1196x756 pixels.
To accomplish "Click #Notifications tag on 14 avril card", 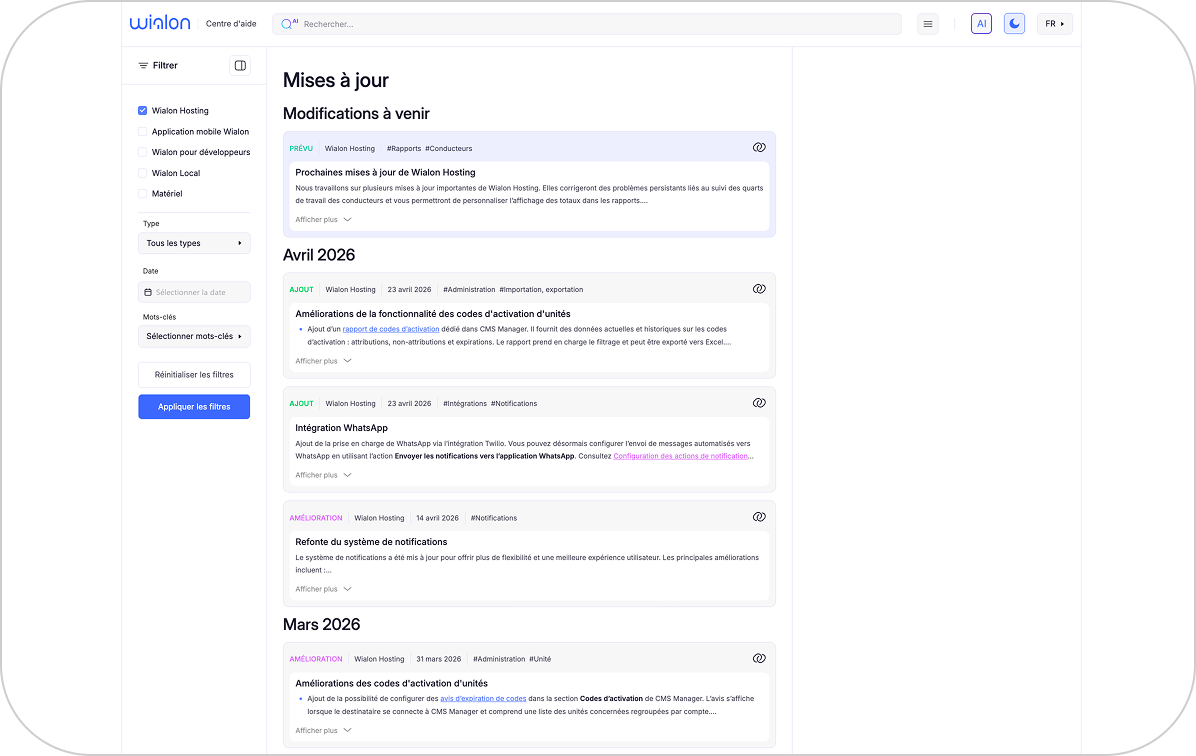I will (x=494, y=518).
